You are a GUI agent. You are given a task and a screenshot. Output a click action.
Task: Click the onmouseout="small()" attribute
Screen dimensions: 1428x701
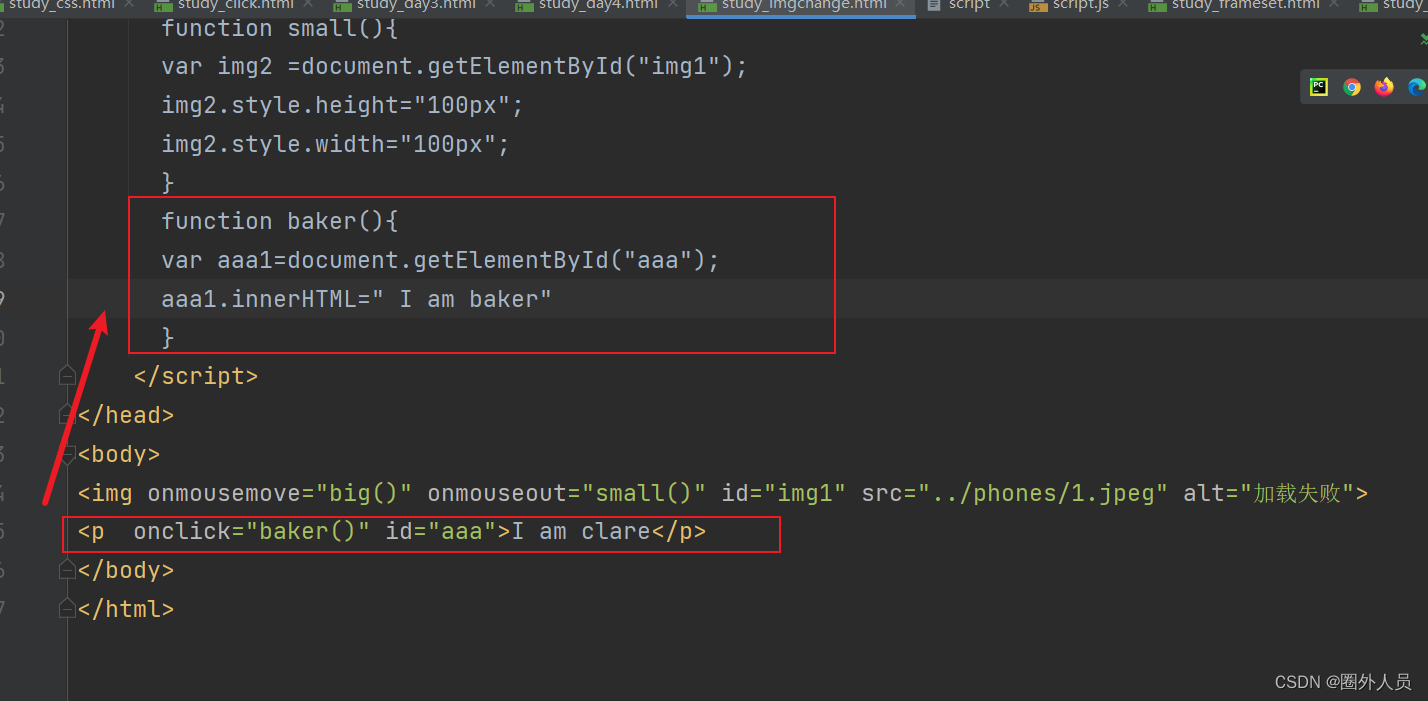point(567,493)
